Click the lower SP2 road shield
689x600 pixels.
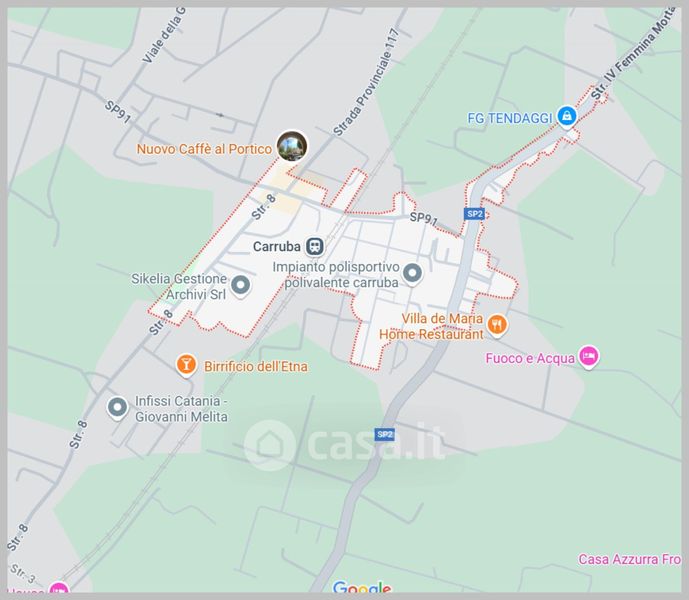tap(385, 434)
